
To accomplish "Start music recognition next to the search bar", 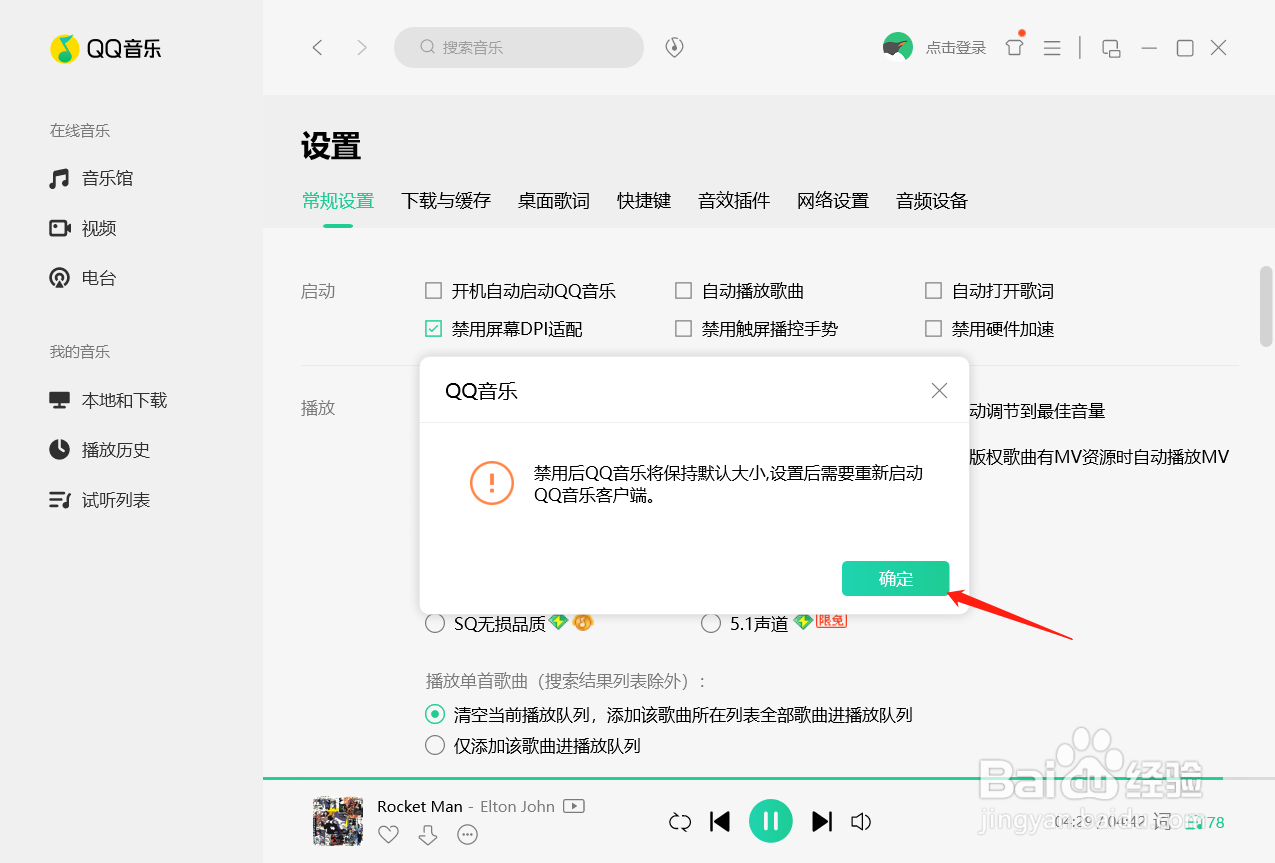I will coord(673,47).
